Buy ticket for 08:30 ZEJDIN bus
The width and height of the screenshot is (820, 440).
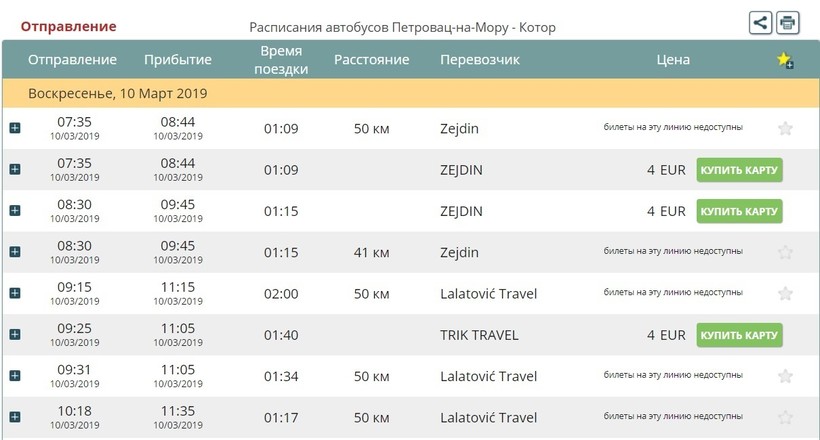pos(739,211)
